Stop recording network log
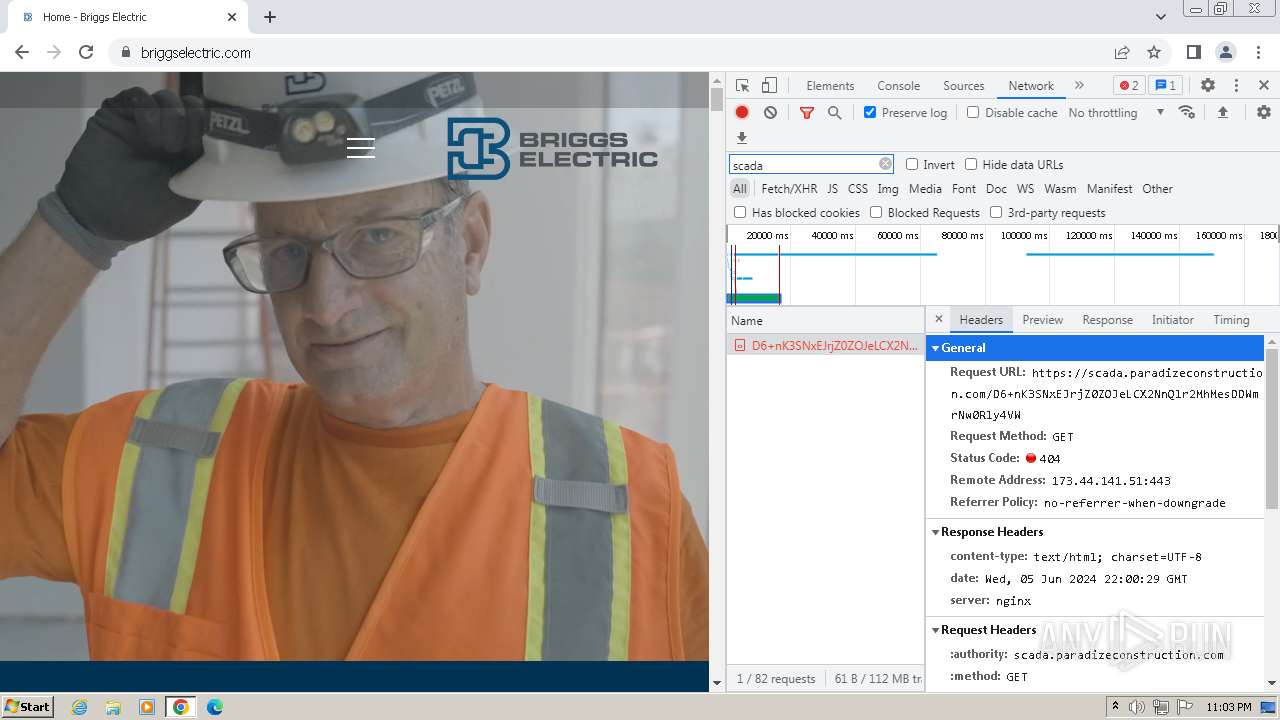Screen dimensions: 1280x720 (x=742, y=113)
